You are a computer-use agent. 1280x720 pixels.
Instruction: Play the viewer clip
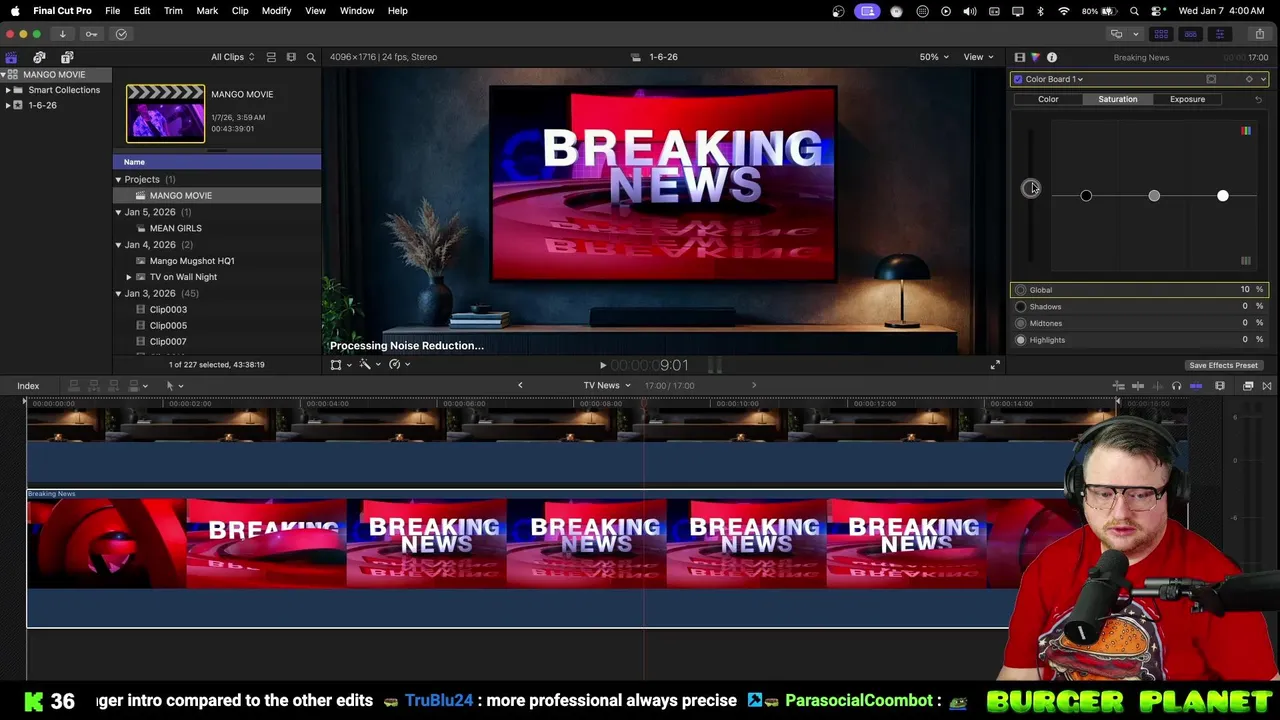(602, 366)
